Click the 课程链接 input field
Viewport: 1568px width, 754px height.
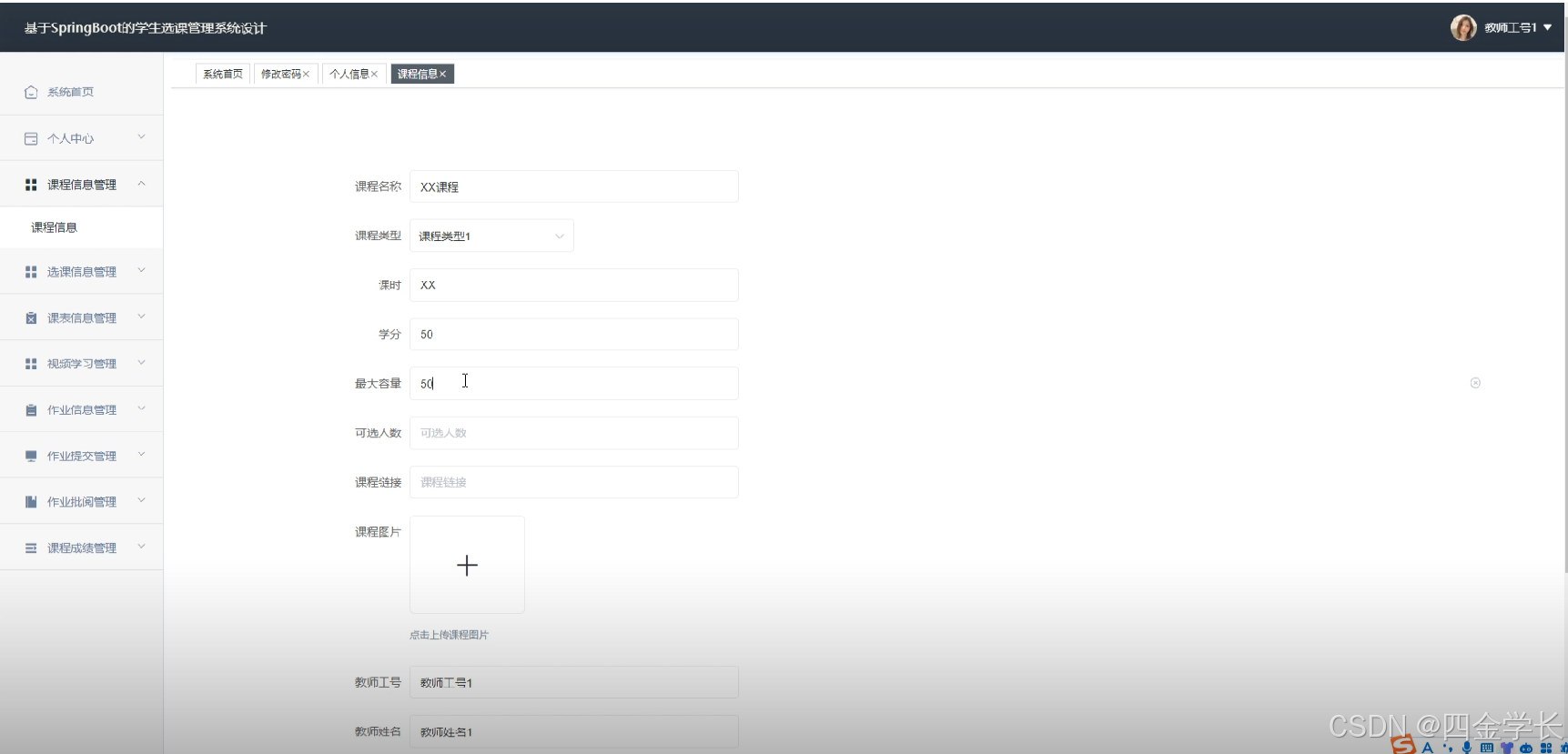click(x=574, y=482)
